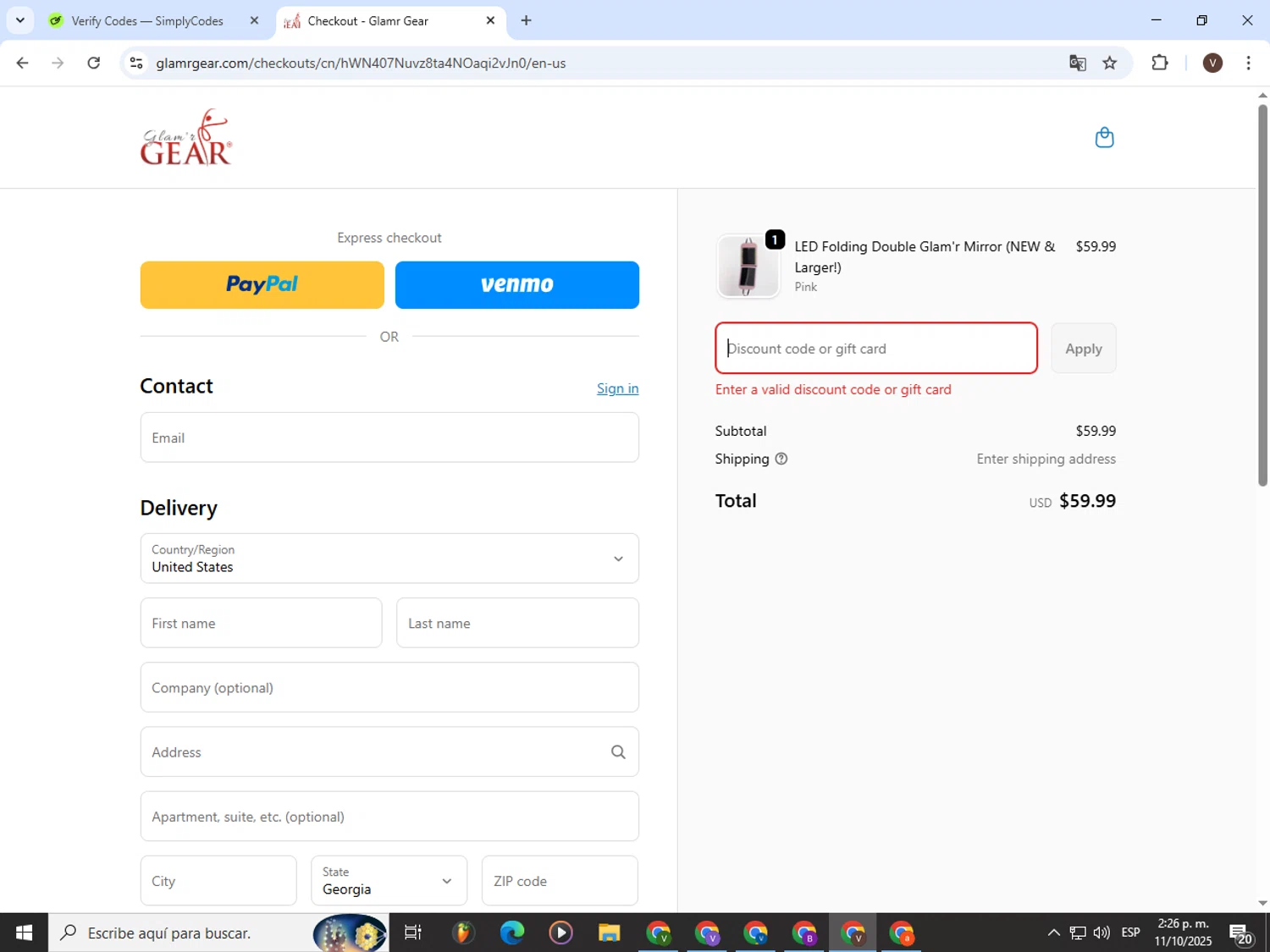The image size is (1270, 952).
Task: Click the Last name field
Action: [x=517, y=623]
